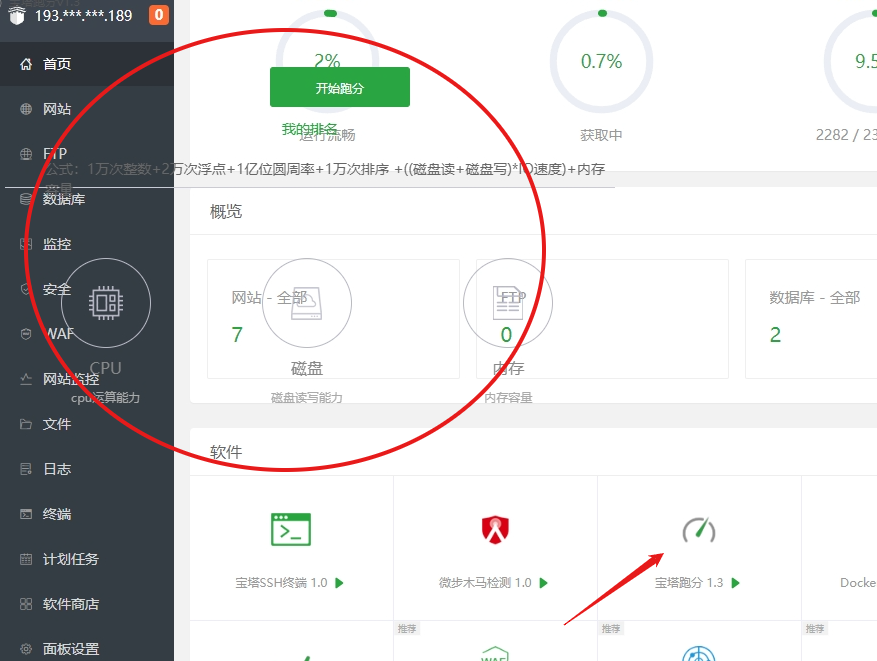Click the play arrow next to 宝塔跑分 1.3
The image size is (877, 661).
coord(735,583)
